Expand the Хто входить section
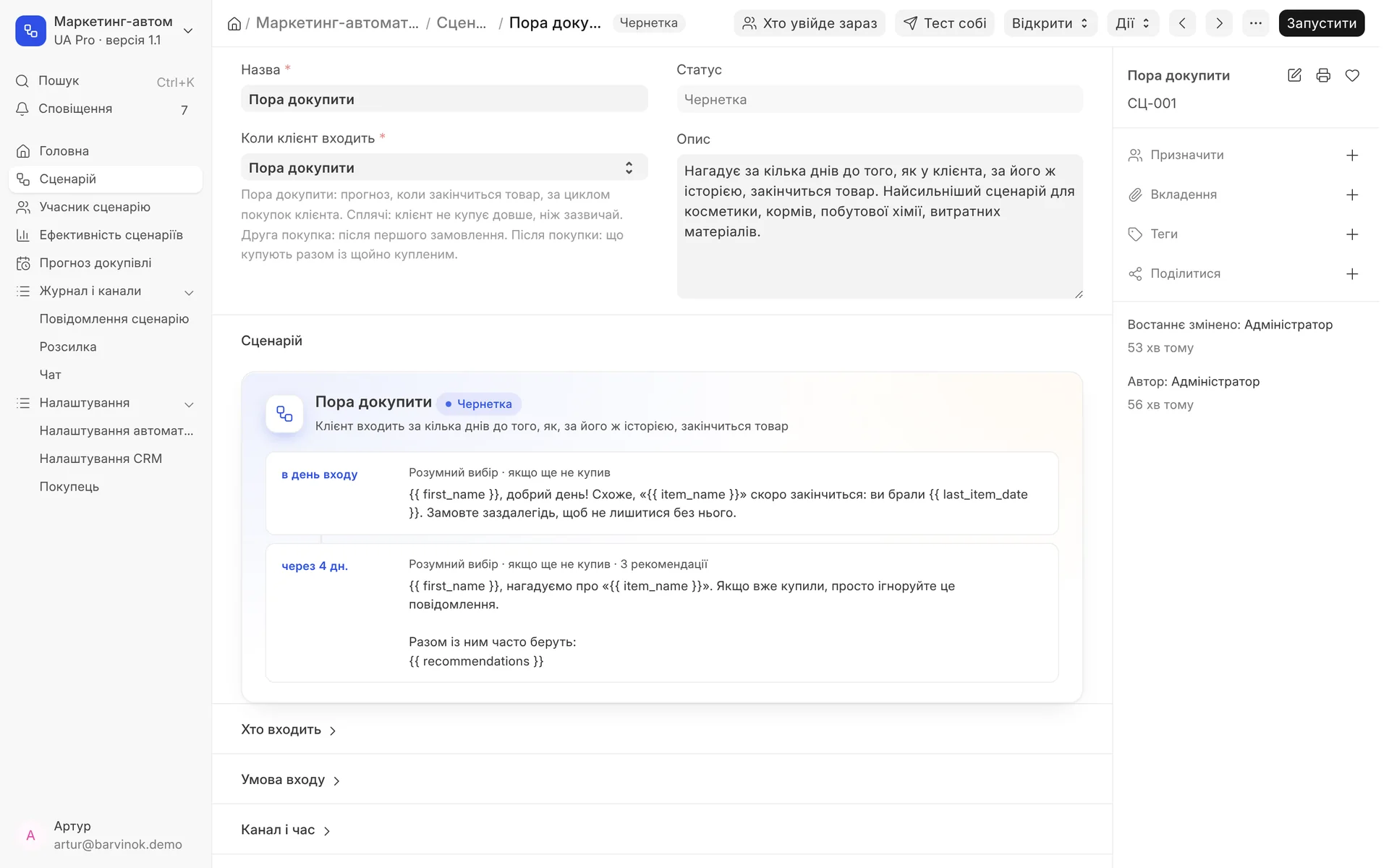 pos(289,730)
